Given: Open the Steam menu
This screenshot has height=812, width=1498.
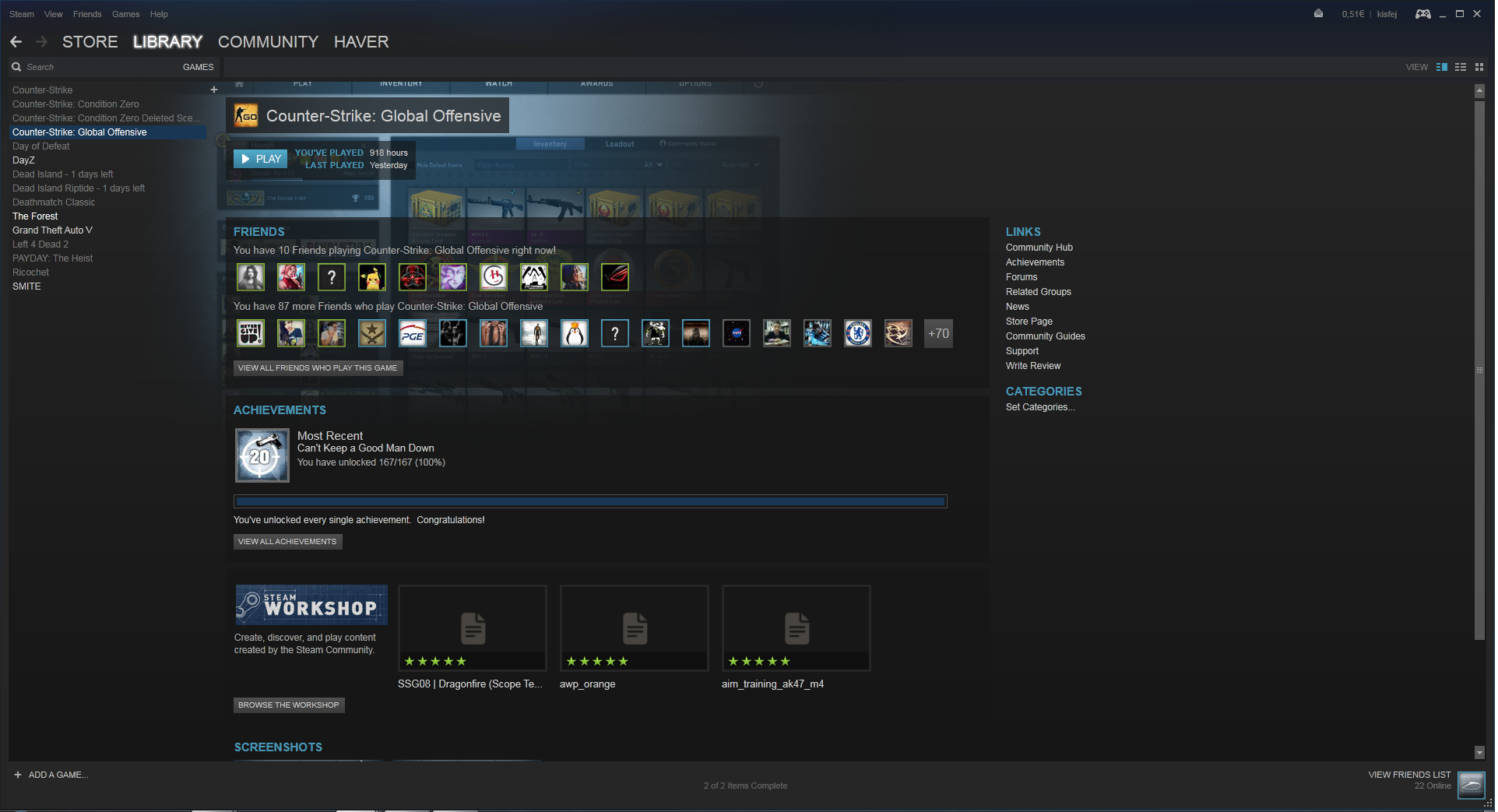Looking at the screenshot, I should click(22, 14).
